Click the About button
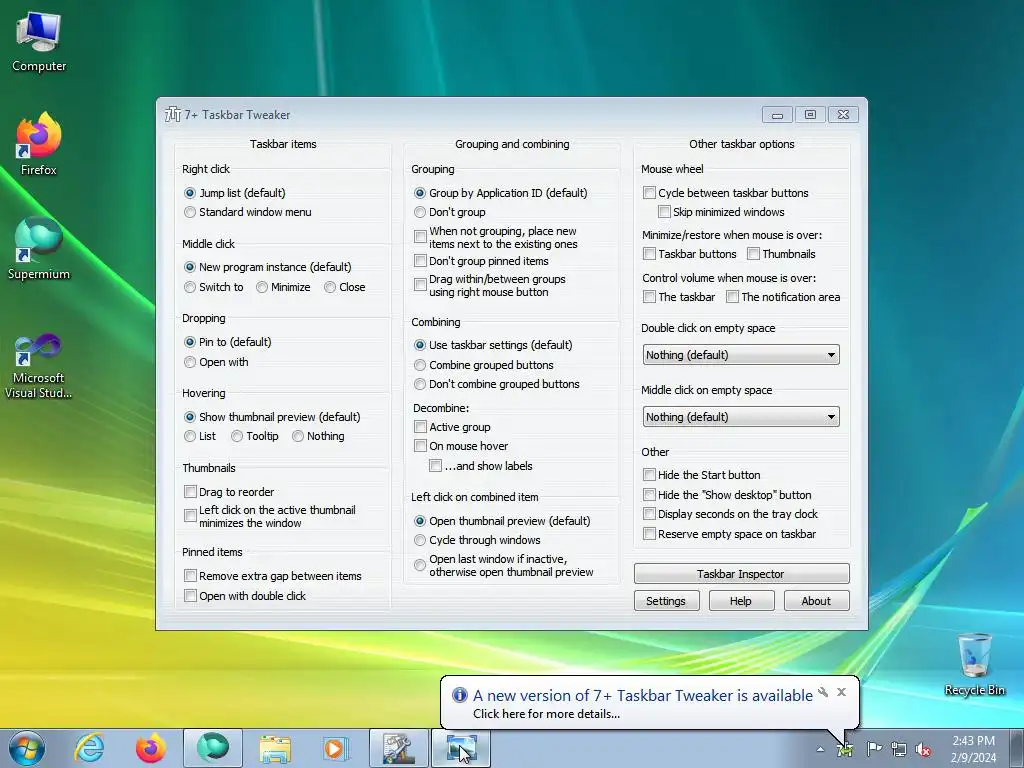This screenshot has width=1024, height=768. coord(816,601)
